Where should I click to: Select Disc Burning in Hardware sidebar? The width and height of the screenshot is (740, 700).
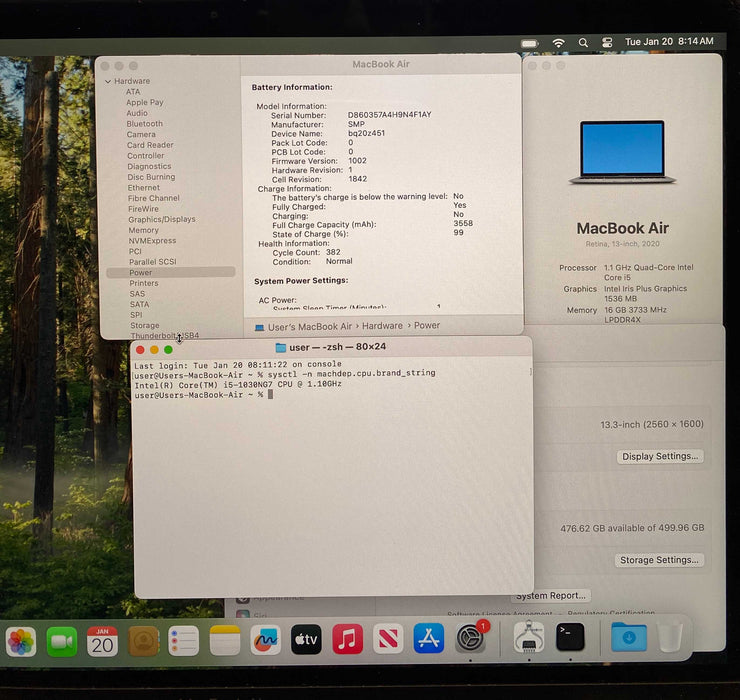[x=151, y=177]
